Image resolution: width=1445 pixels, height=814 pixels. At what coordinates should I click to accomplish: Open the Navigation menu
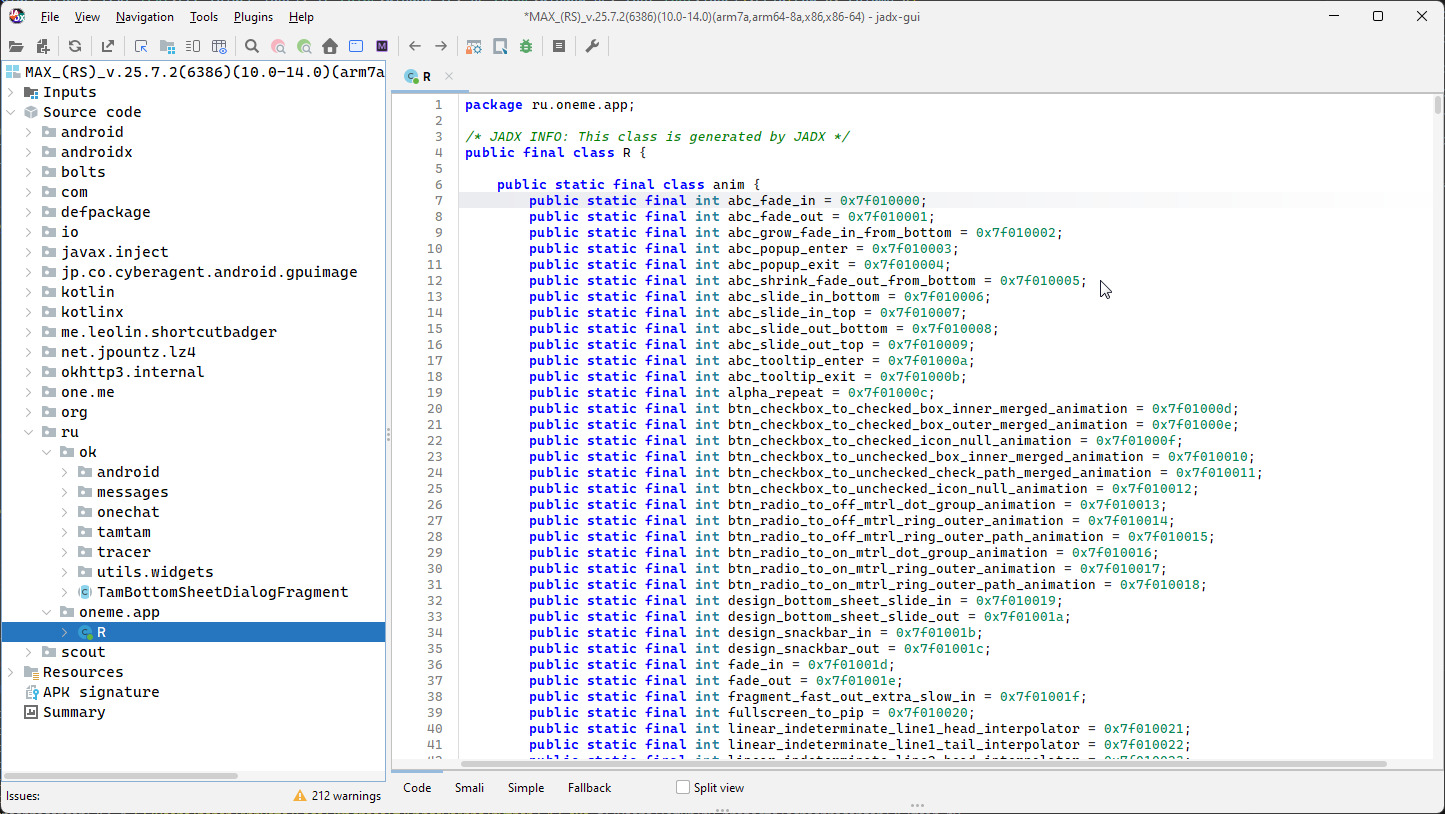pos(144,17)
